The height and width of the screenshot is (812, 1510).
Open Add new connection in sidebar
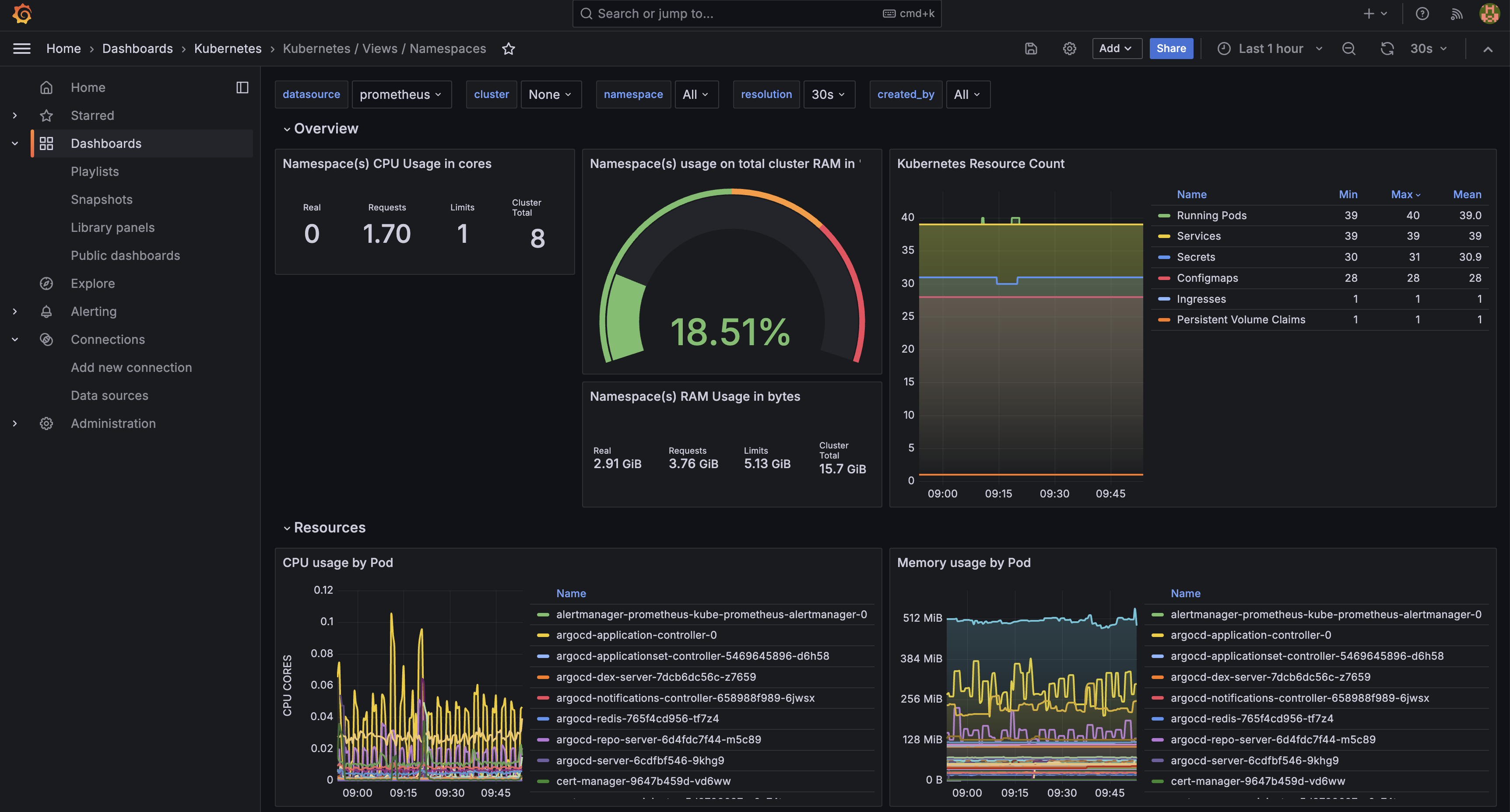(x=131, y=367)
